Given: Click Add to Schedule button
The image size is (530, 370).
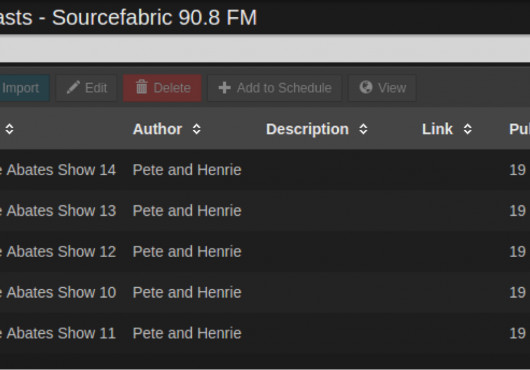Looking at the screenshot, I should pyautogui.click(x=274, y=88).
